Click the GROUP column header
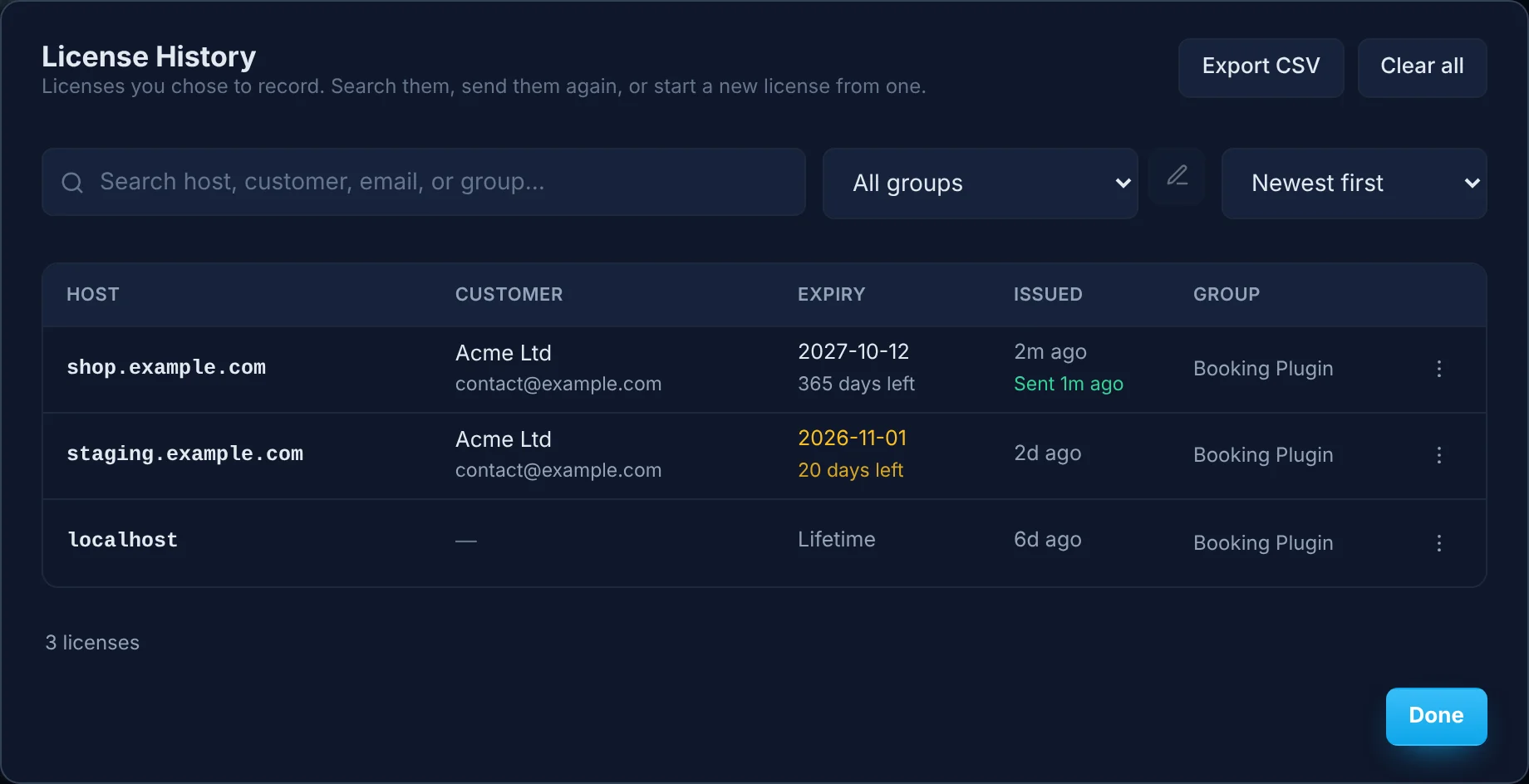This screenshot has height=784, width=1529. (x=1227, y=294)
